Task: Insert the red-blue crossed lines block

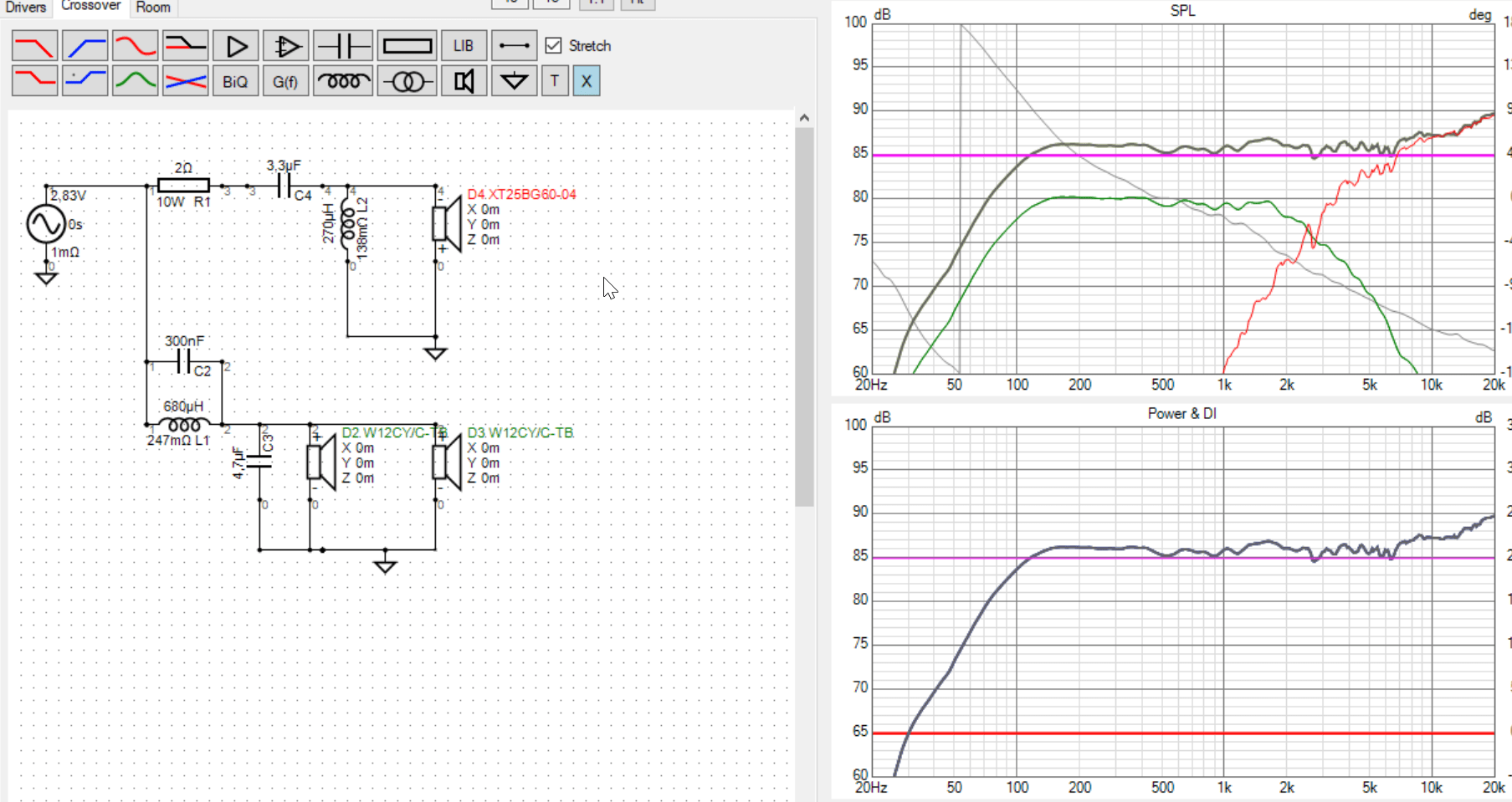Action: pyautogui.click(x=185, y=81)
